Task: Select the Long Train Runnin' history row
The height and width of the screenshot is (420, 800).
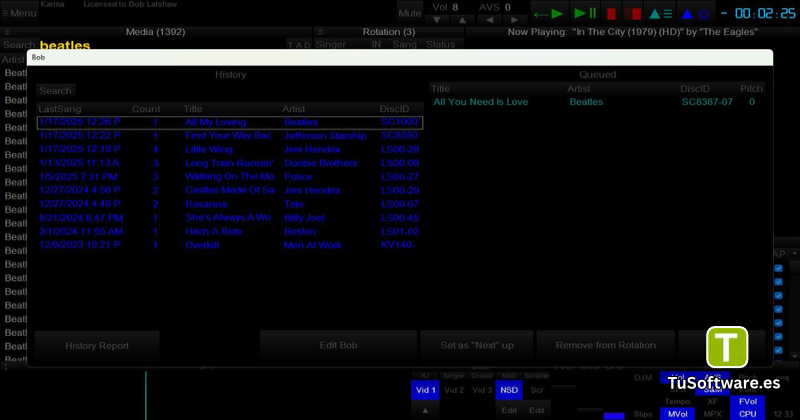Action: (x=230, y=163)
